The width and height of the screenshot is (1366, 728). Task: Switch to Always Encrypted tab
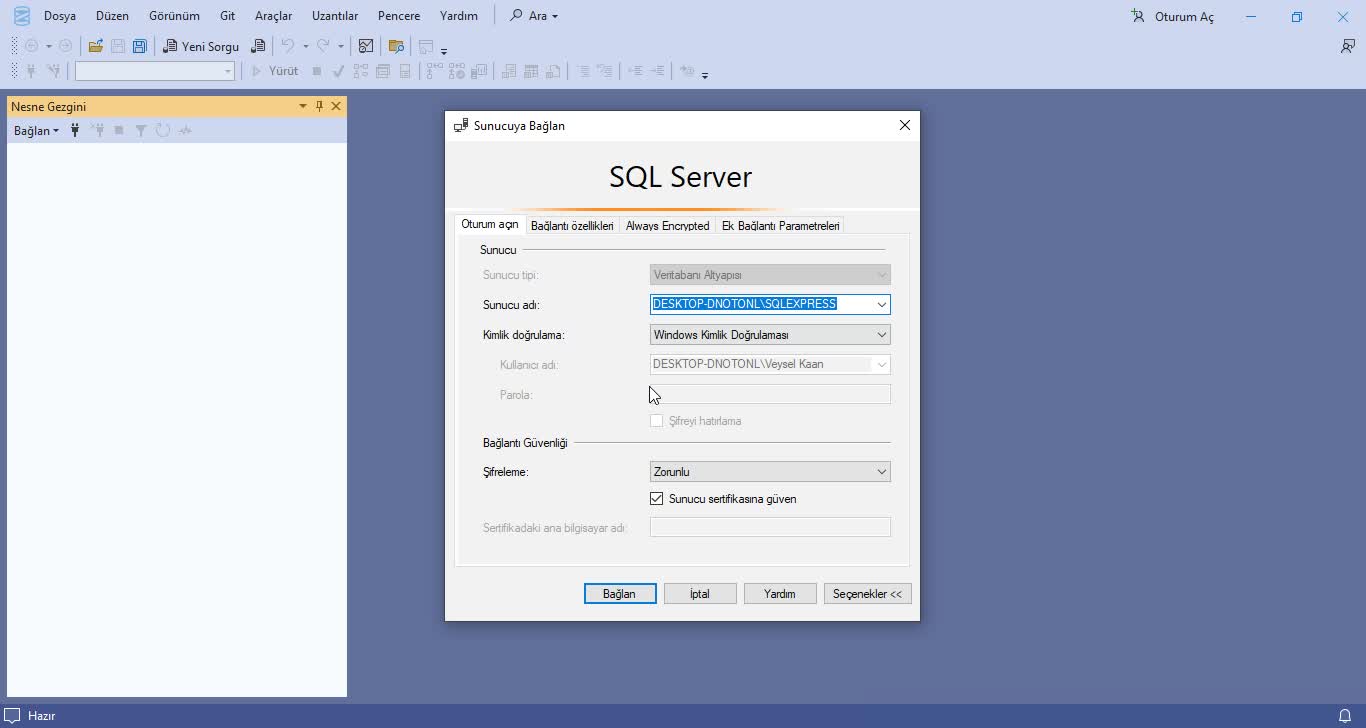coord(667,226)
